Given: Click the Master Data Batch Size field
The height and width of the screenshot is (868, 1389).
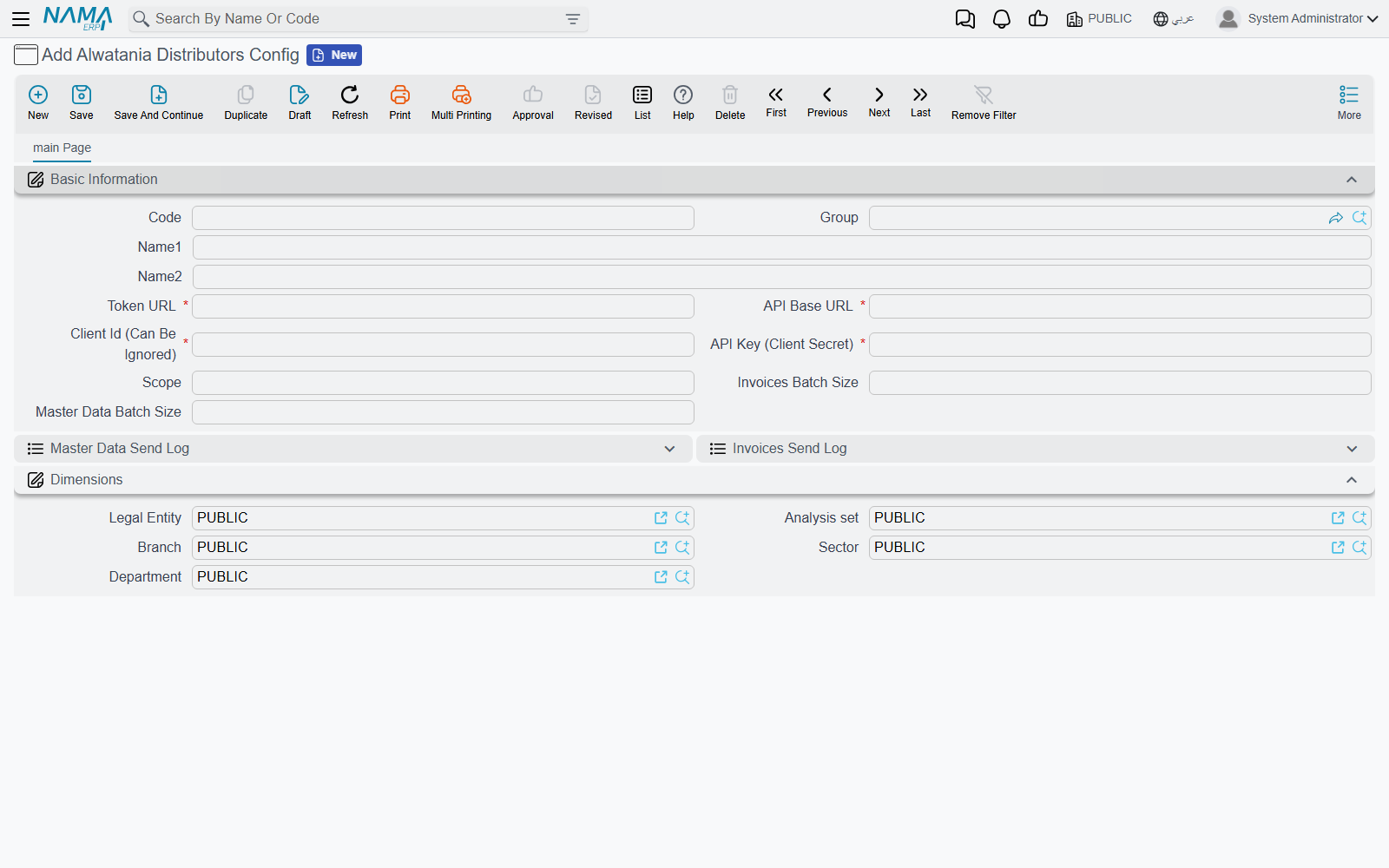Looking at the screenshot, I should pyautogui.click(x=443, y=412).
